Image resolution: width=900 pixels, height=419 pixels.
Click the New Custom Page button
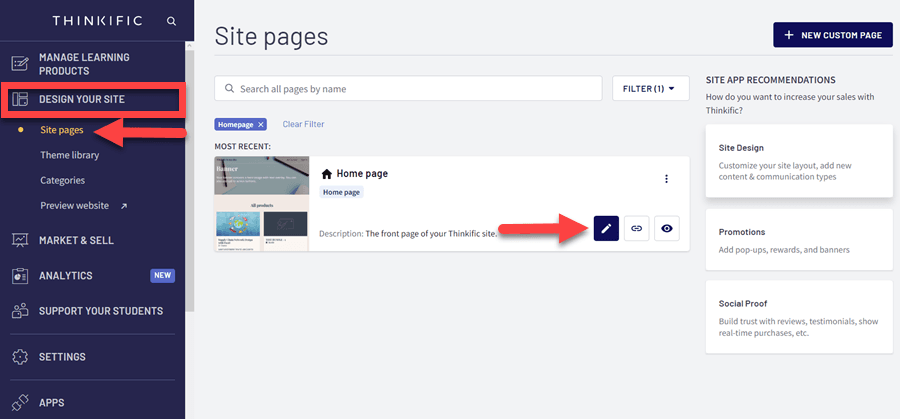click(832, 35)
